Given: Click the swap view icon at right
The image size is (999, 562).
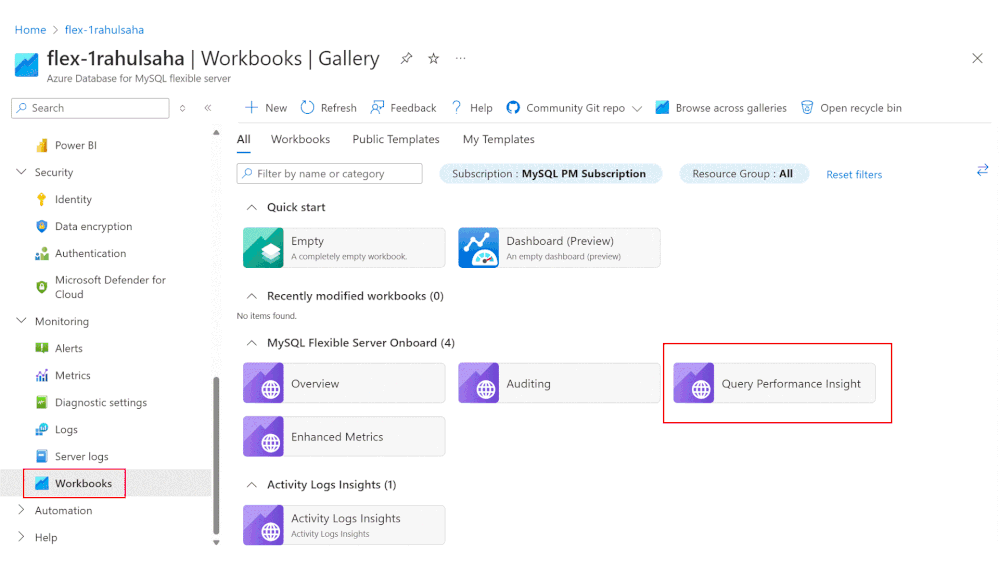Looking at the screenshot, I should pos(982,171).
